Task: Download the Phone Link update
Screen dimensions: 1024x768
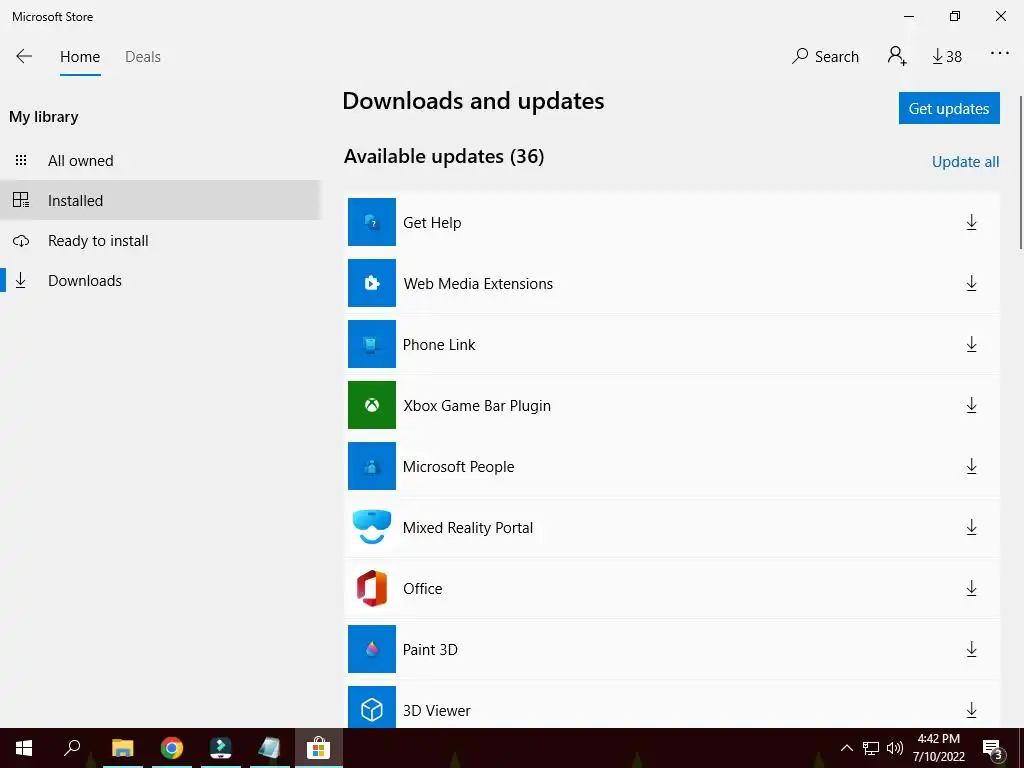Action: [971, 344]
